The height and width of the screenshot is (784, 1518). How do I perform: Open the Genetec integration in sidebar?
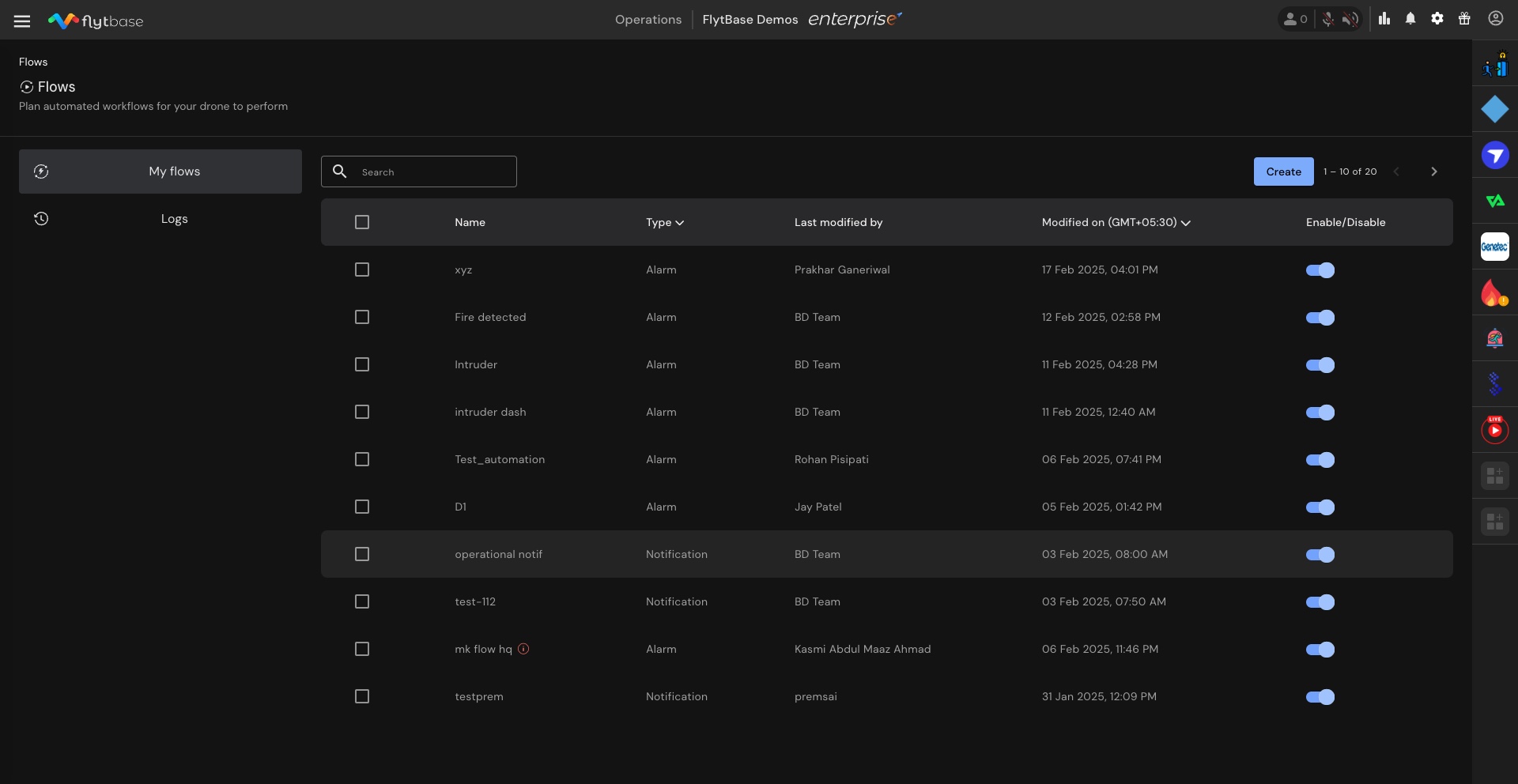pyautogui.click(x=1494, y=247)
